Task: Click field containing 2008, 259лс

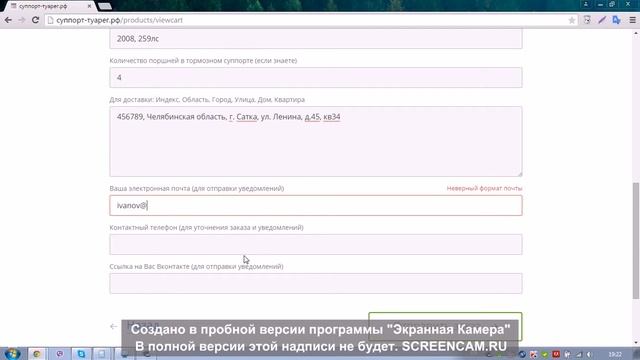Action: coord(316,39)
